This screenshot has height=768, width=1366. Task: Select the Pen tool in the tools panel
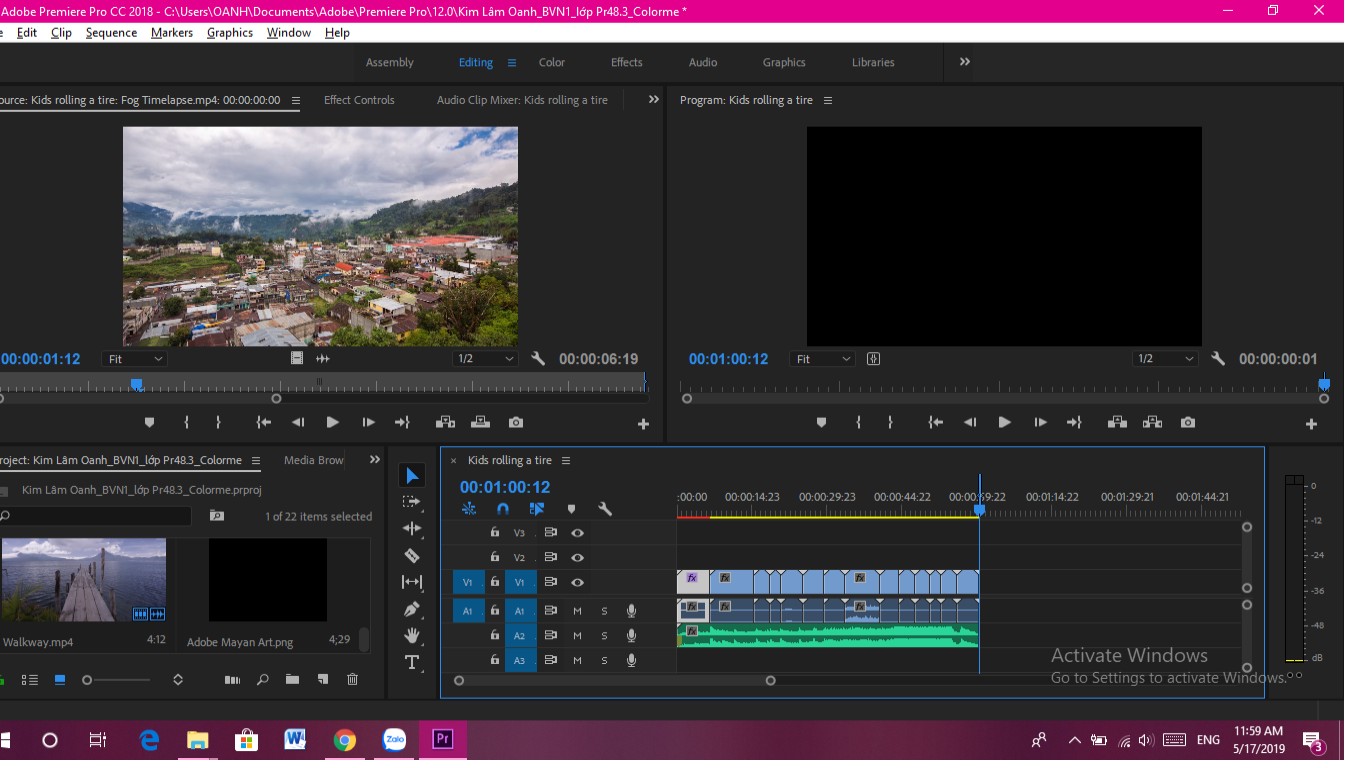pyautogui.click(x=412, y=608)
